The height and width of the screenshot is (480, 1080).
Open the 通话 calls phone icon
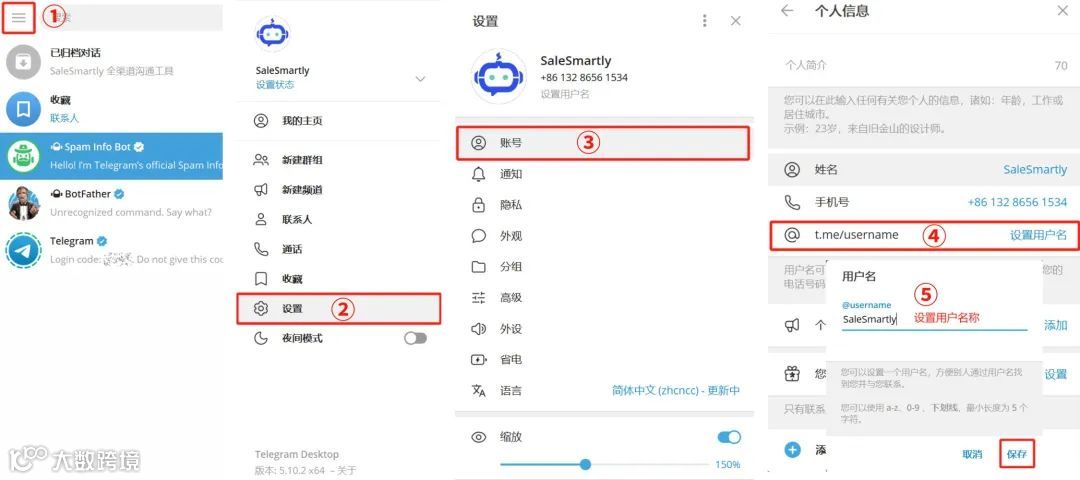[x=261, y=249]
